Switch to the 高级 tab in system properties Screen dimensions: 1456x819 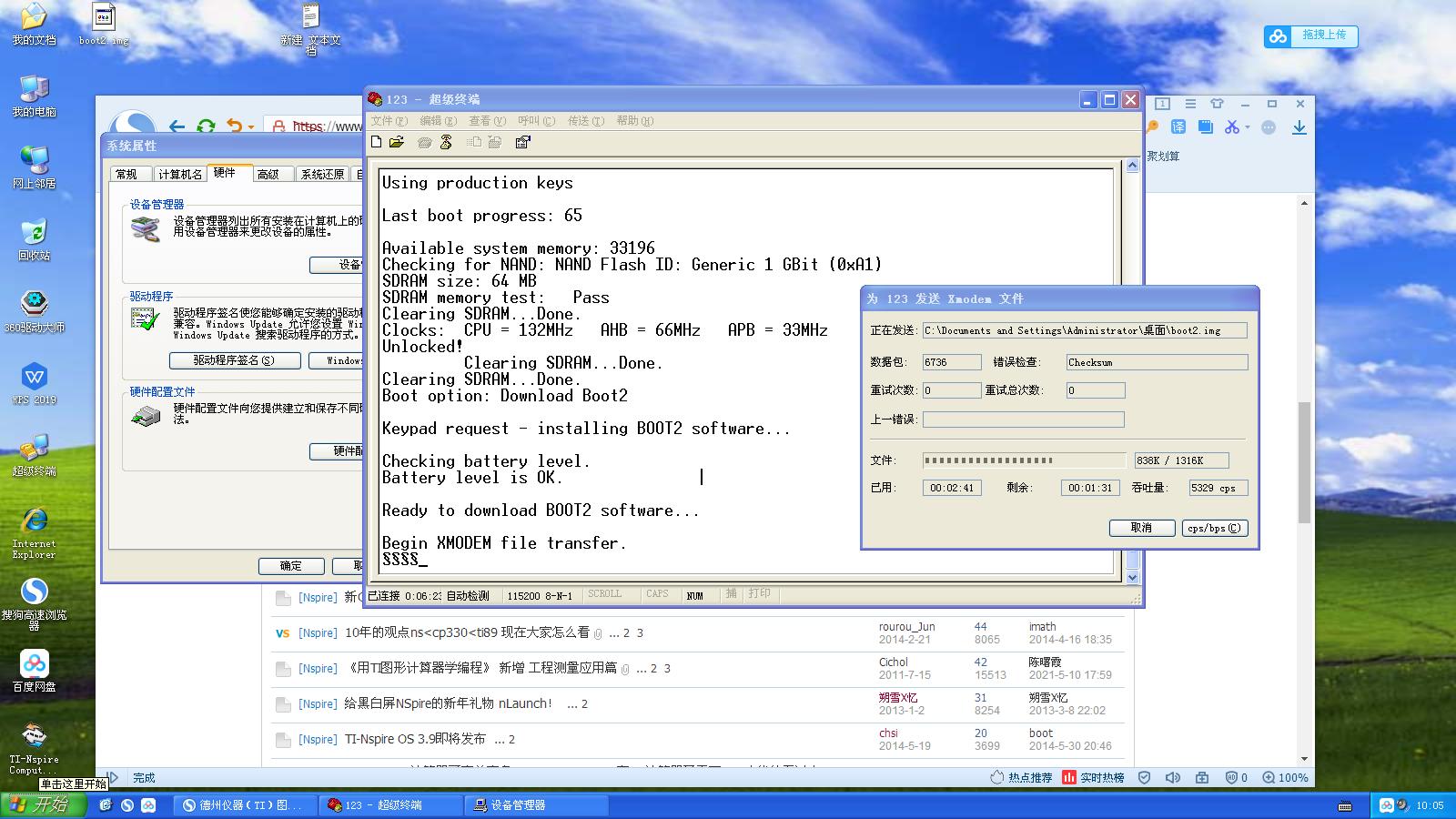pos(268,174)
